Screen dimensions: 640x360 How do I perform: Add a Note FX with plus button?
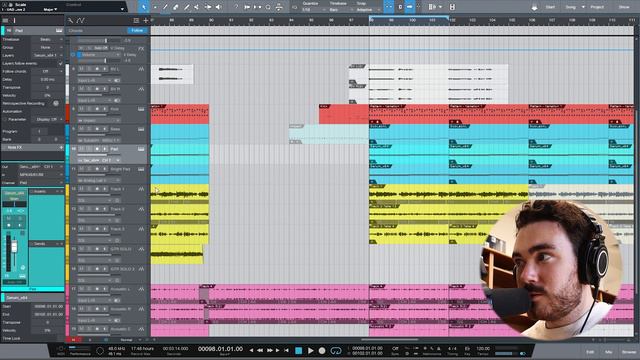click(x=61, y=147)
